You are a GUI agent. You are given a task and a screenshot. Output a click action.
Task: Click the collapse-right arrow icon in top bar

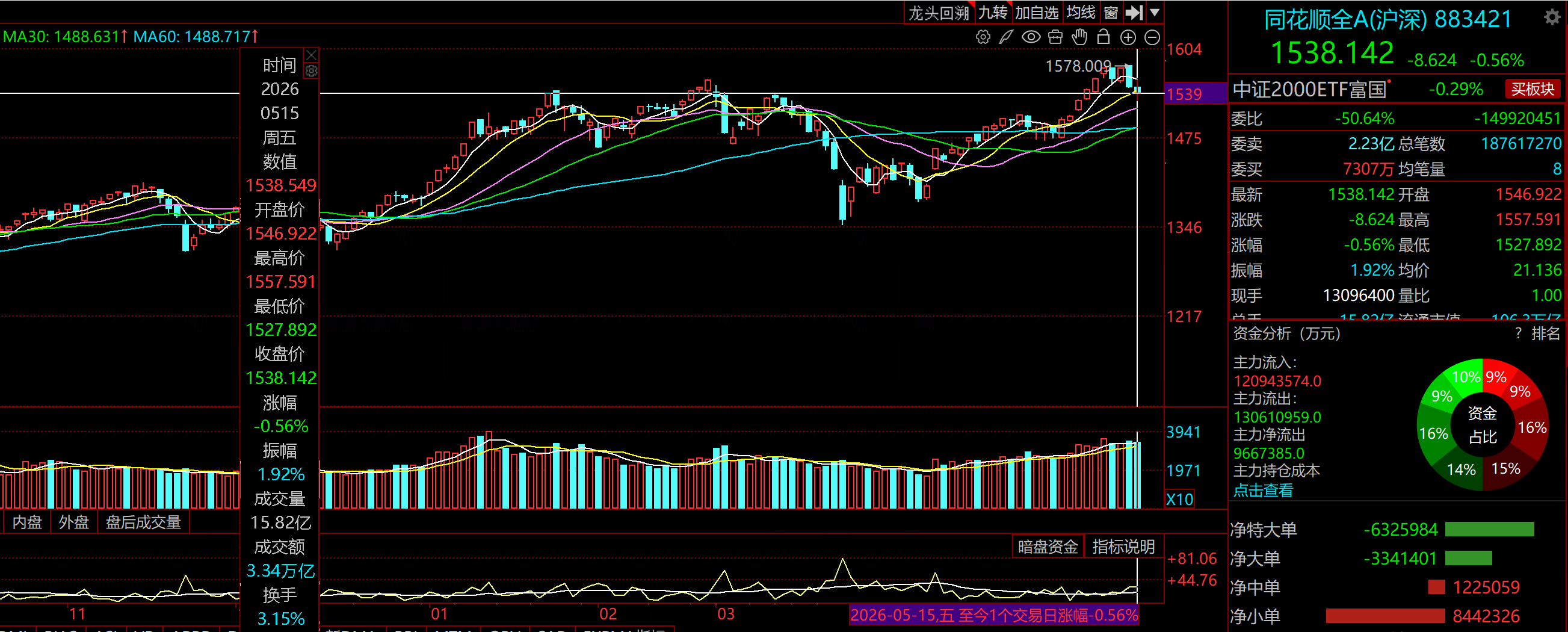[1134, 12]
